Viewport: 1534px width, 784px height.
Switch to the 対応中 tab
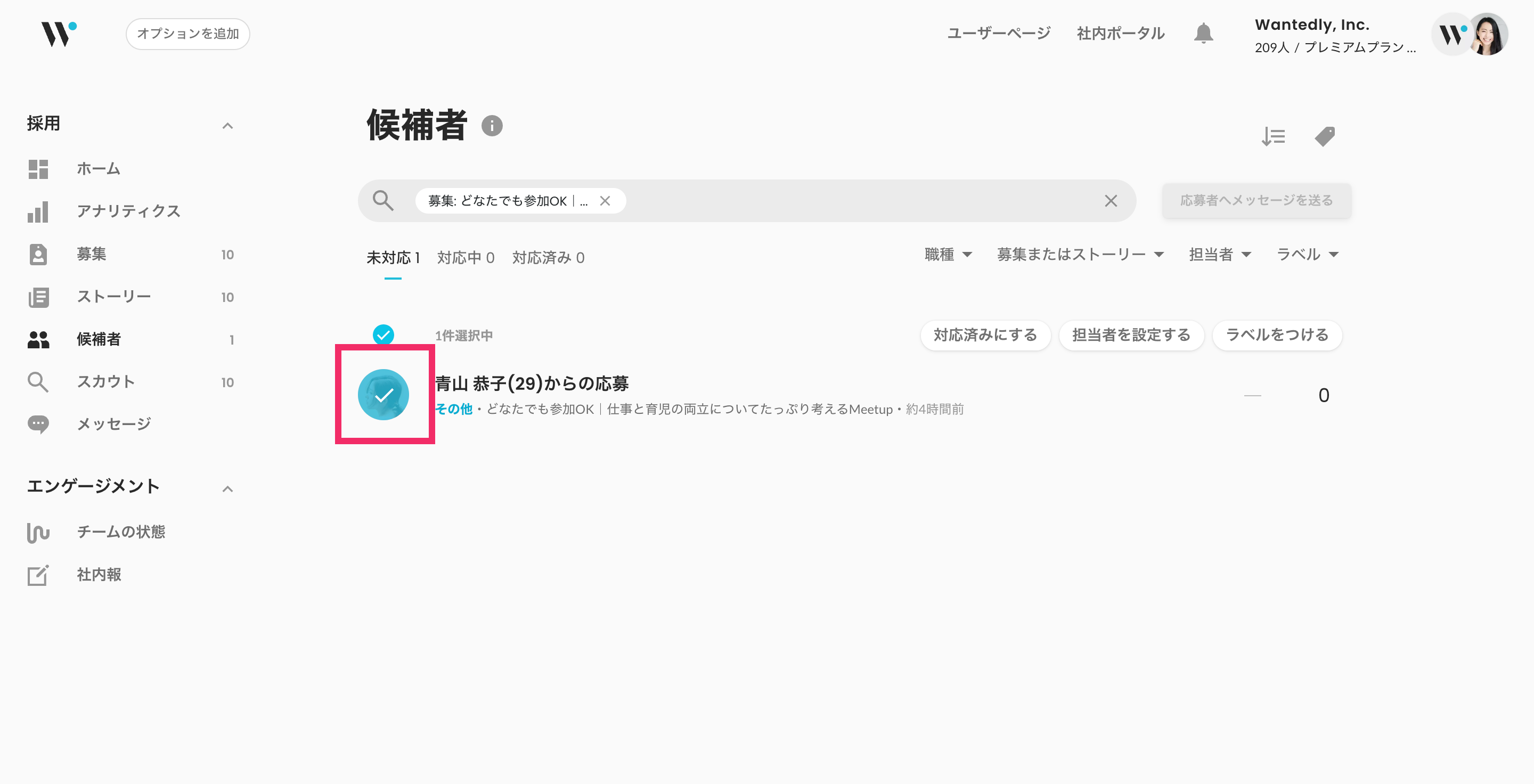click(465, 258)
